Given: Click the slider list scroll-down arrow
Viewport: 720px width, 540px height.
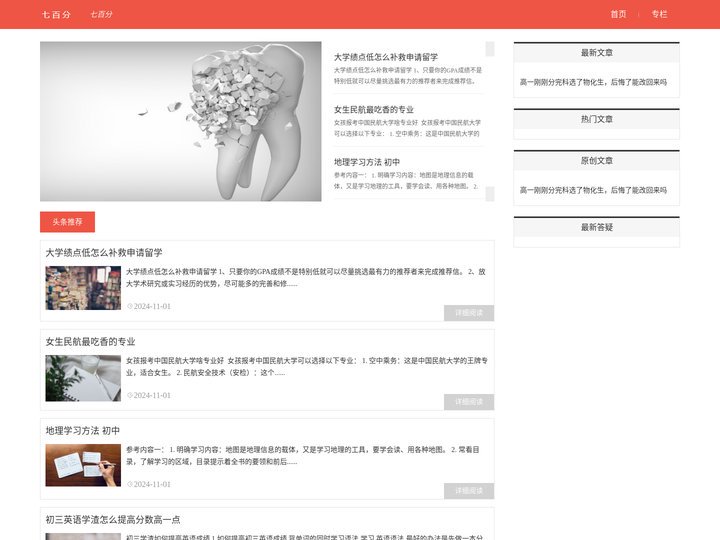Looking at the screenshot, I should coord(489,194).
